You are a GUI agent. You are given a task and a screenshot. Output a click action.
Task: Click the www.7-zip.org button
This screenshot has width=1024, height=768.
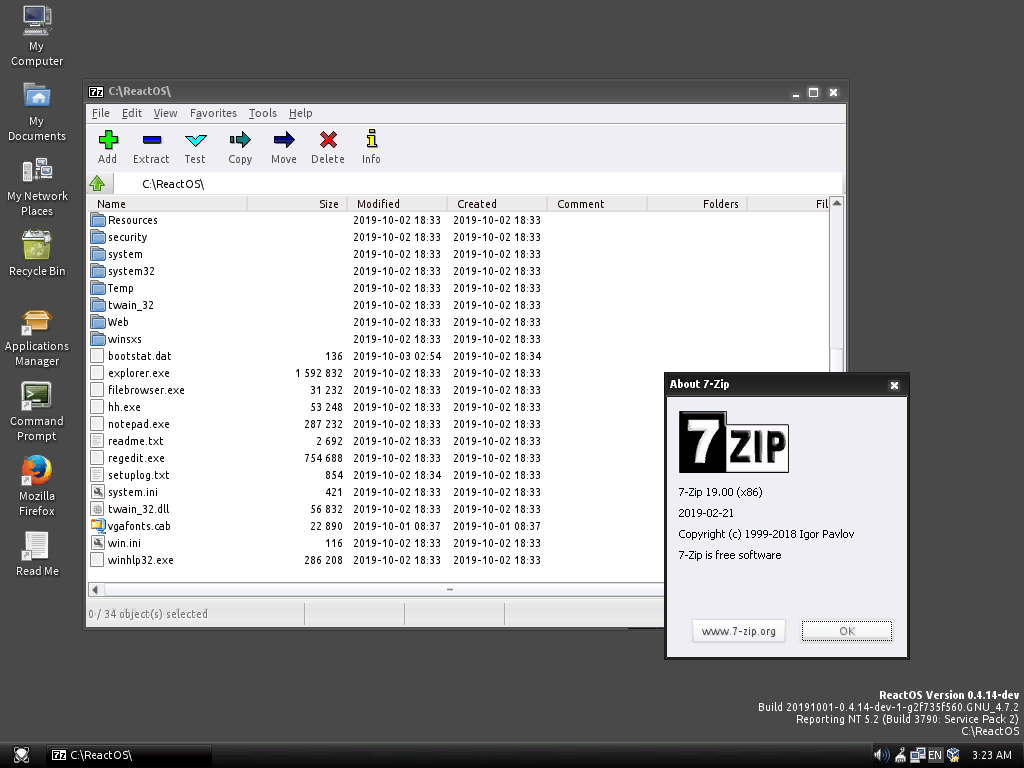(x=739, y=631)
